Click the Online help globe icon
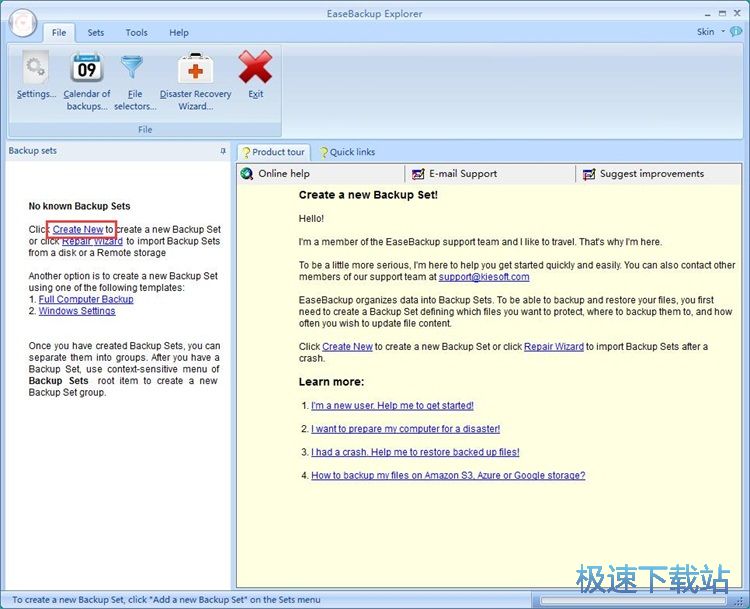750x609 pixels. [x=247, y=174]
